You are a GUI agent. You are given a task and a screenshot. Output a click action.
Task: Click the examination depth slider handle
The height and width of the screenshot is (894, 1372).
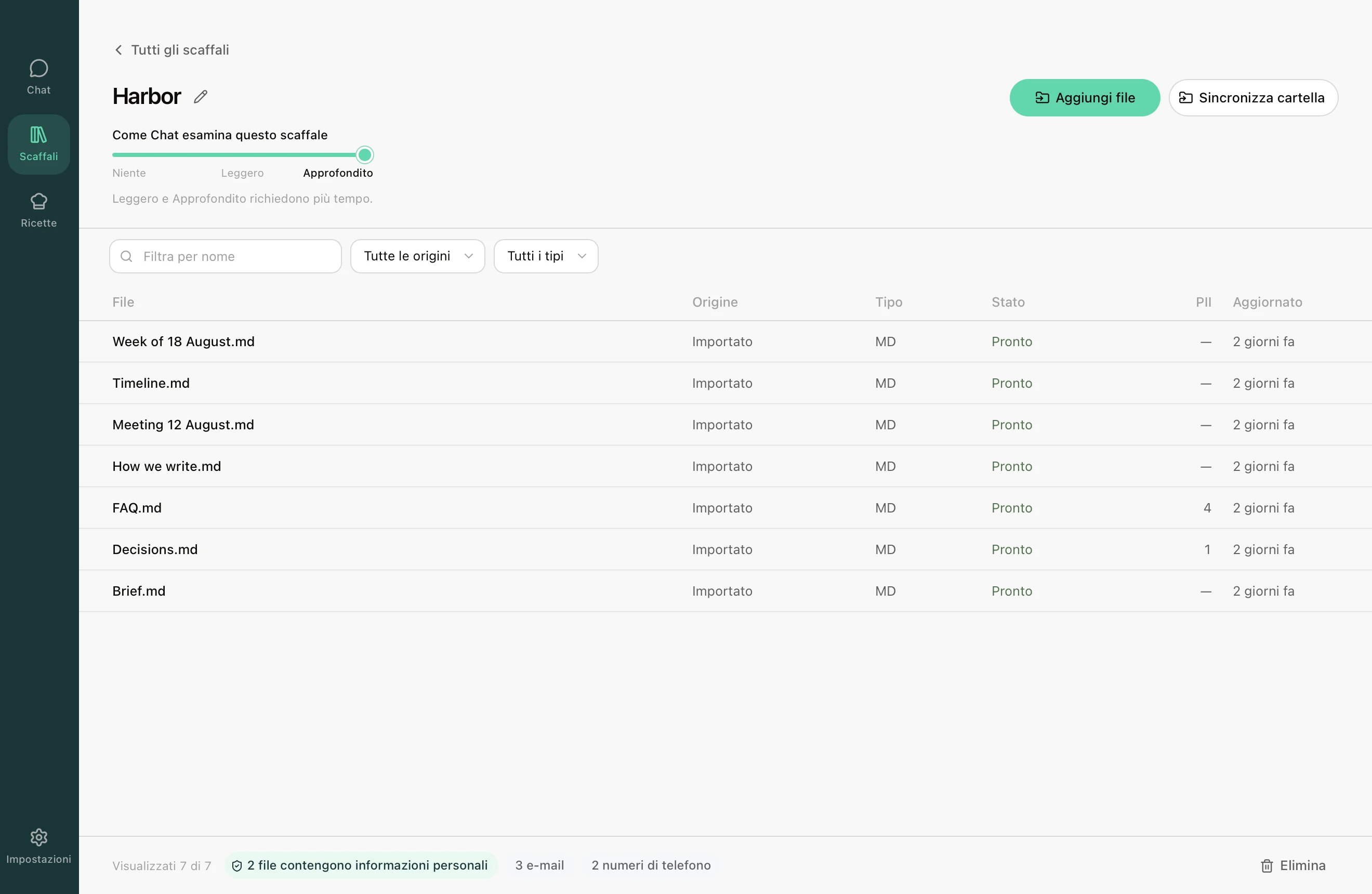click(x=364, y=155)
